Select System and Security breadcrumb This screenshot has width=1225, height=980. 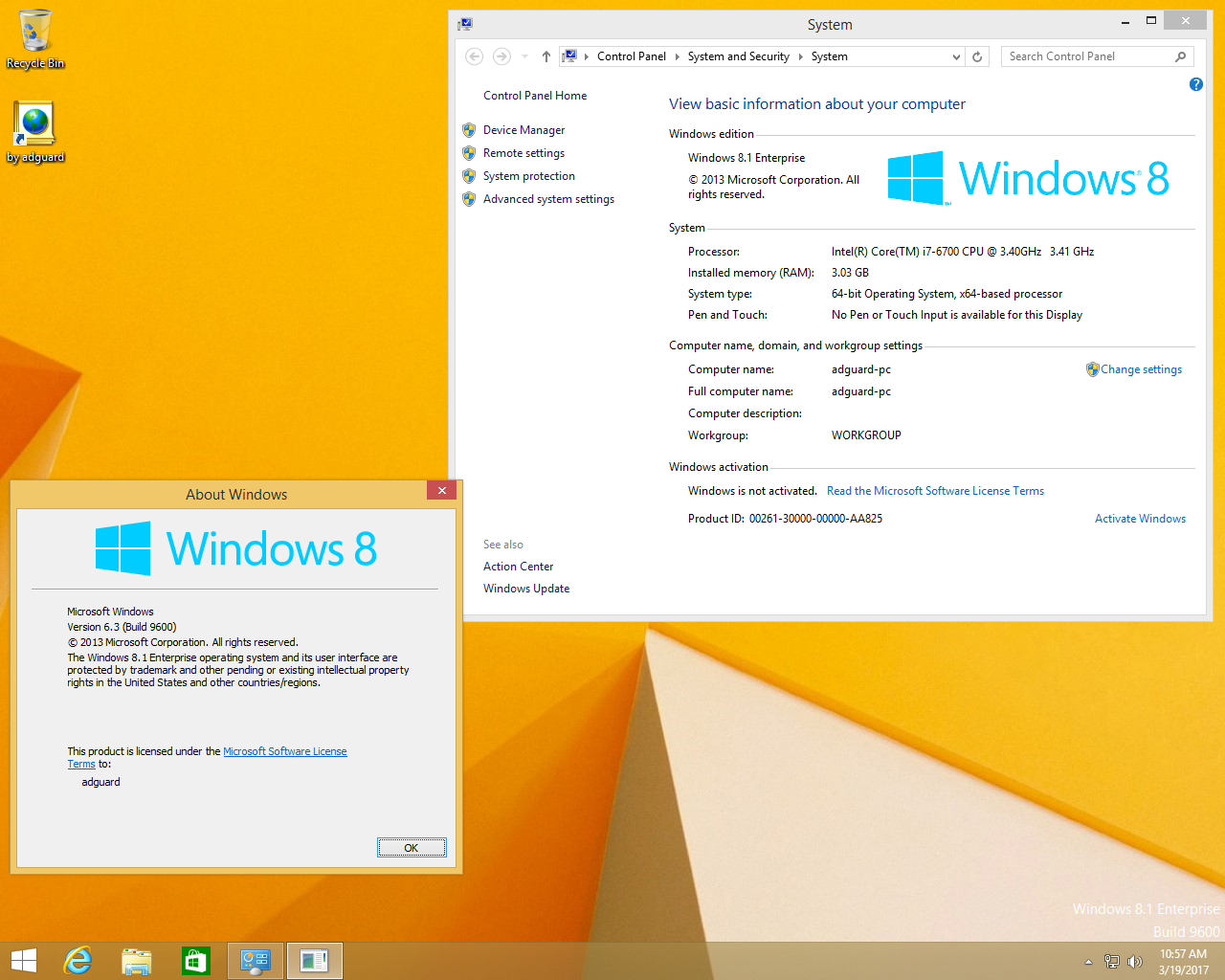point(739,56)
